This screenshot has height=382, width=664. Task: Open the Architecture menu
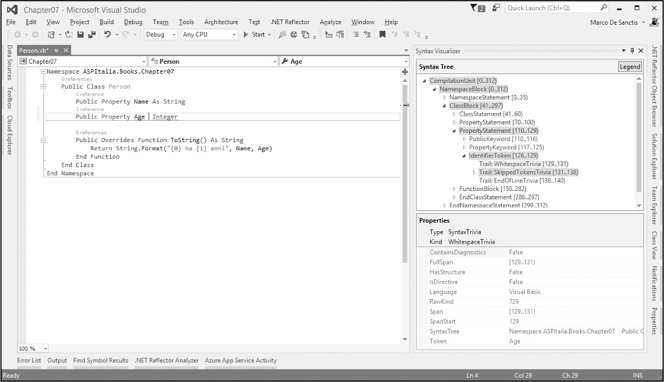(221, 22)
